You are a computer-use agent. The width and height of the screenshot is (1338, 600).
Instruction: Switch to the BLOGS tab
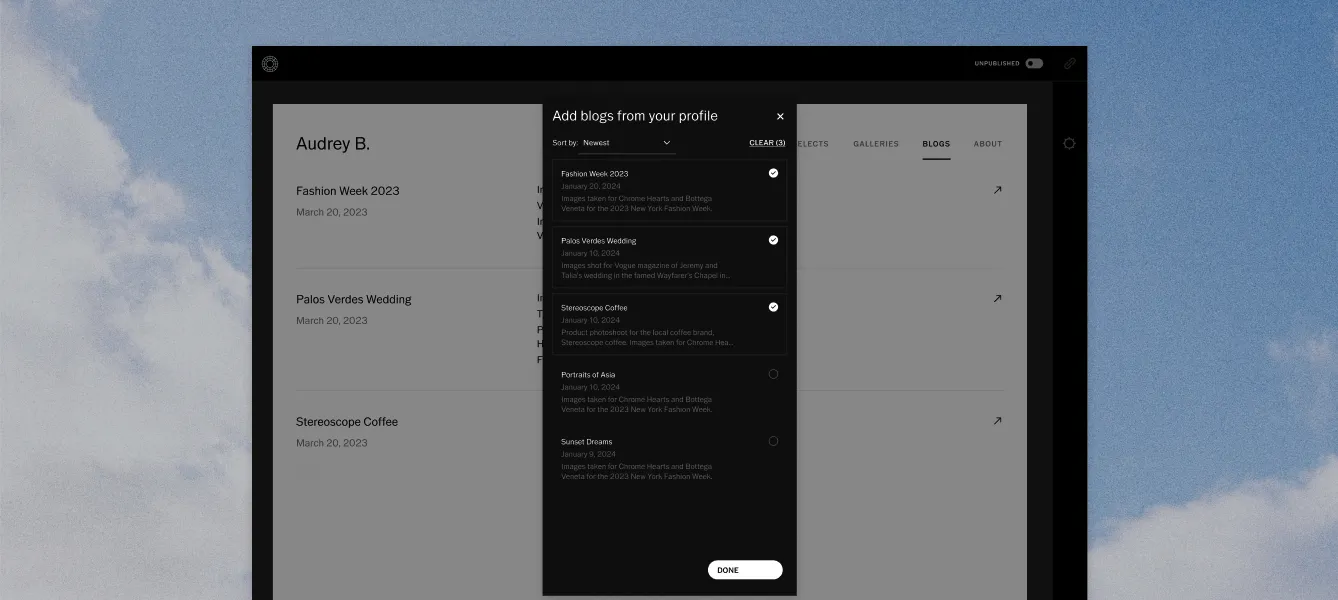tap(936, 144)
